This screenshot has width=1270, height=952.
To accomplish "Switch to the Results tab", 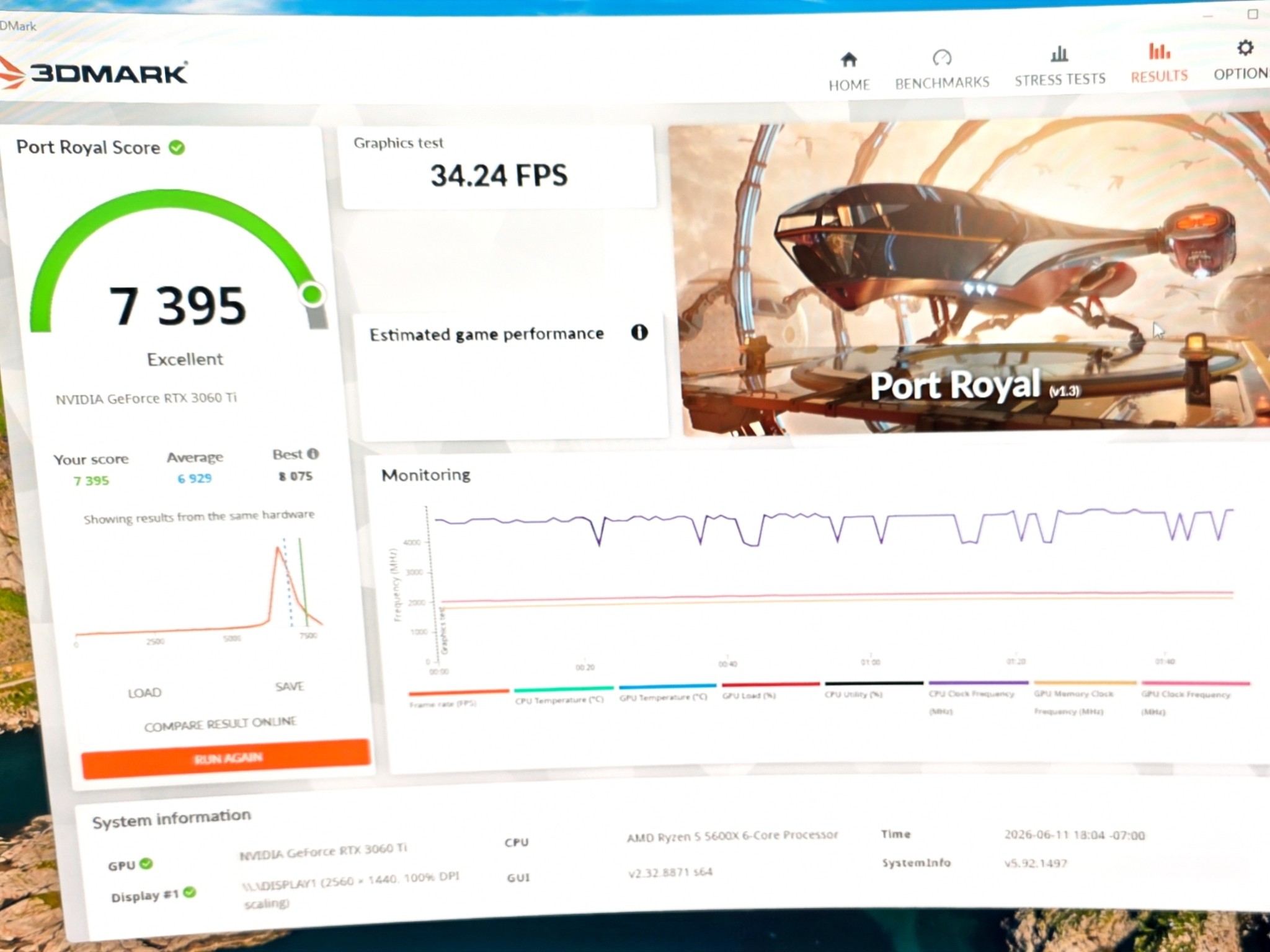I will tap(1159, 63).
